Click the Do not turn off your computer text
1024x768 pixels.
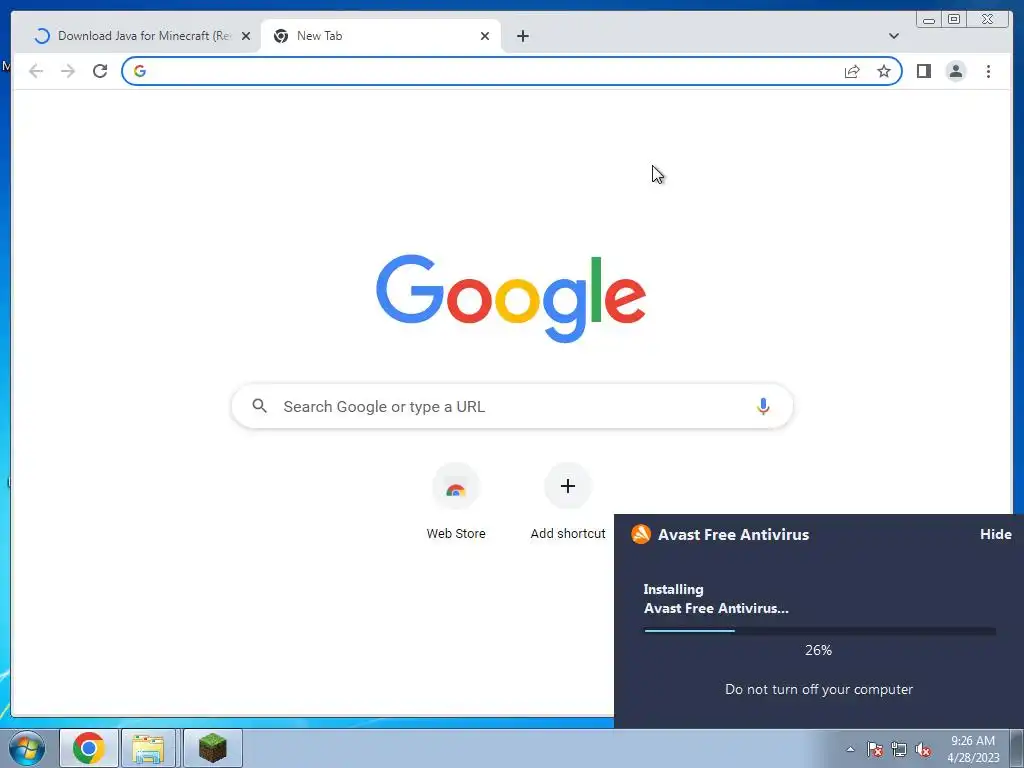tap(819, 690)
